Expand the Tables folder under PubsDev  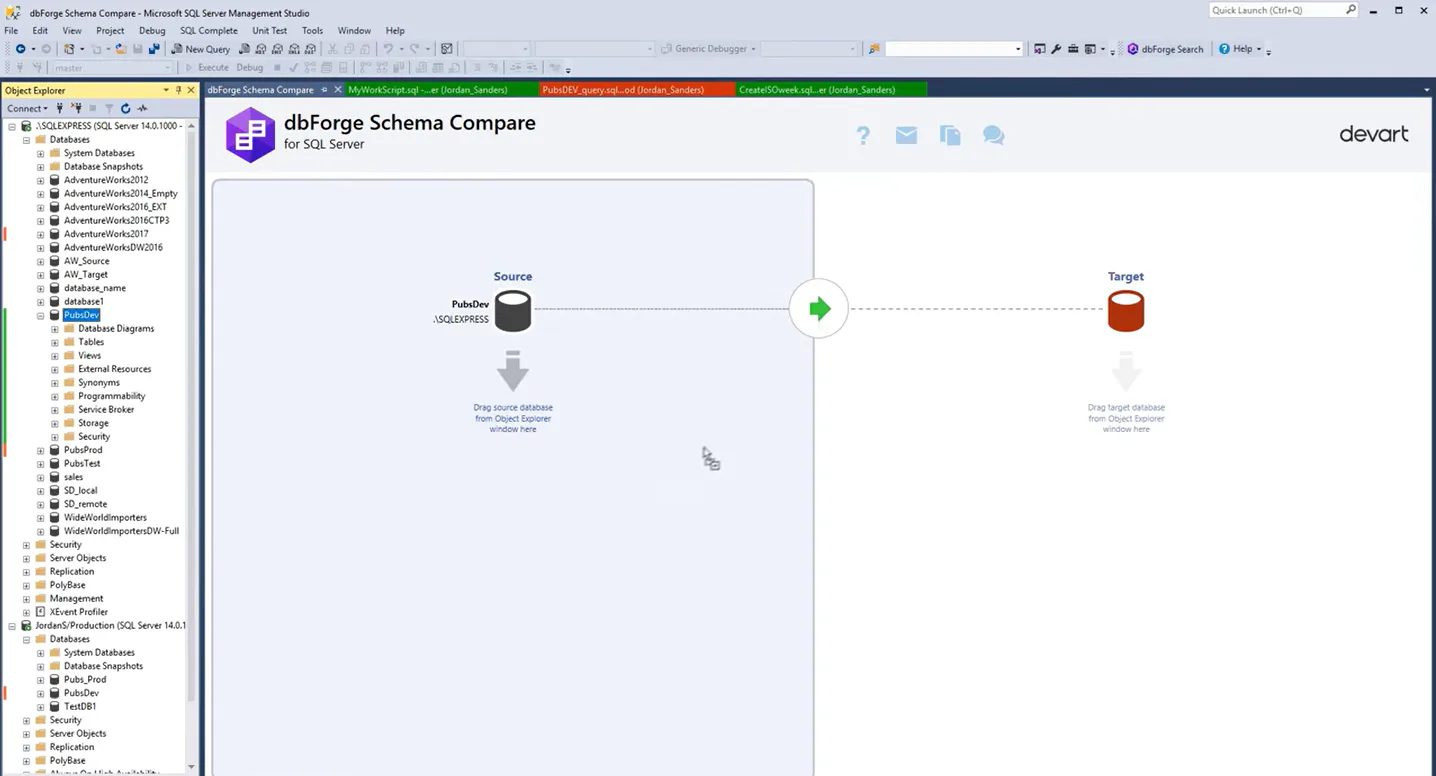55,342
